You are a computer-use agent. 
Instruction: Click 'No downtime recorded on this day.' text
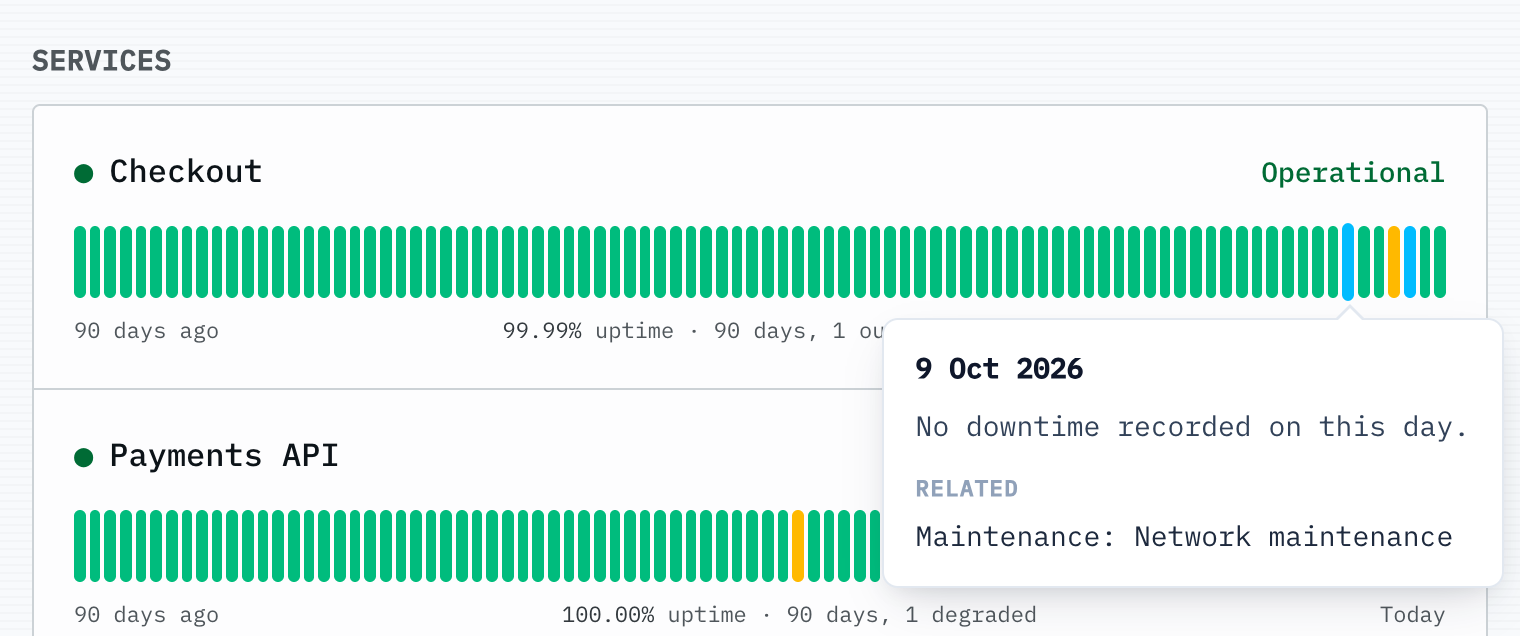pos(1192,427)
